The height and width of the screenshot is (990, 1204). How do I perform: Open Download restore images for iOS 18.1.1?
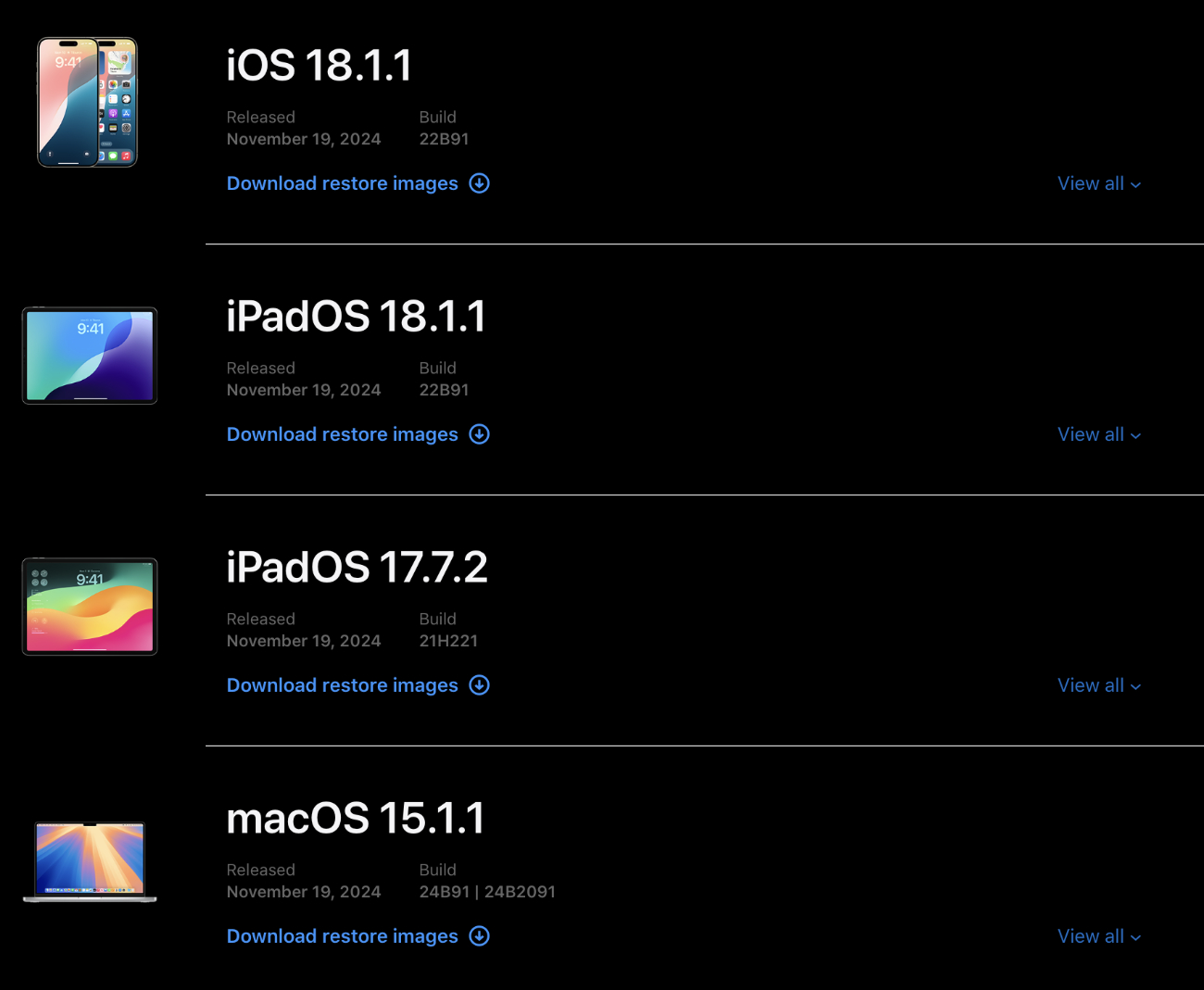click(x=342, y=183)
